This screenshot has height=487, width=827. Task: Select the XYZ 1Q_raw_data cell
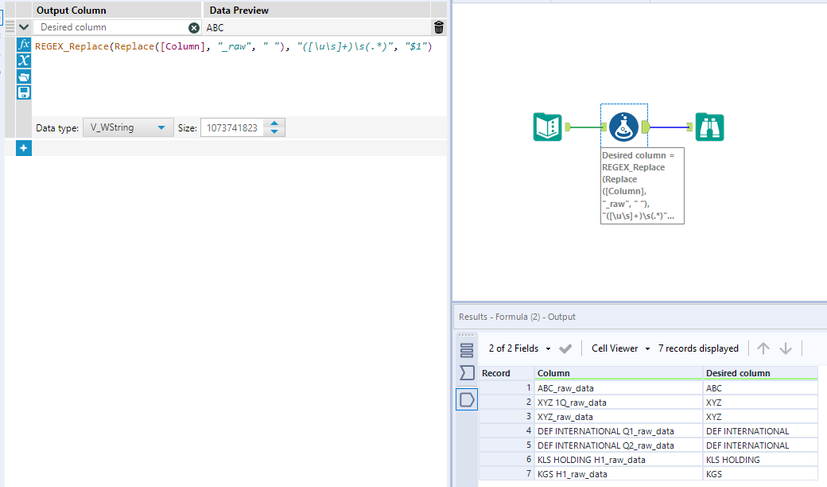pyautogui.click(x=618, y=403)
